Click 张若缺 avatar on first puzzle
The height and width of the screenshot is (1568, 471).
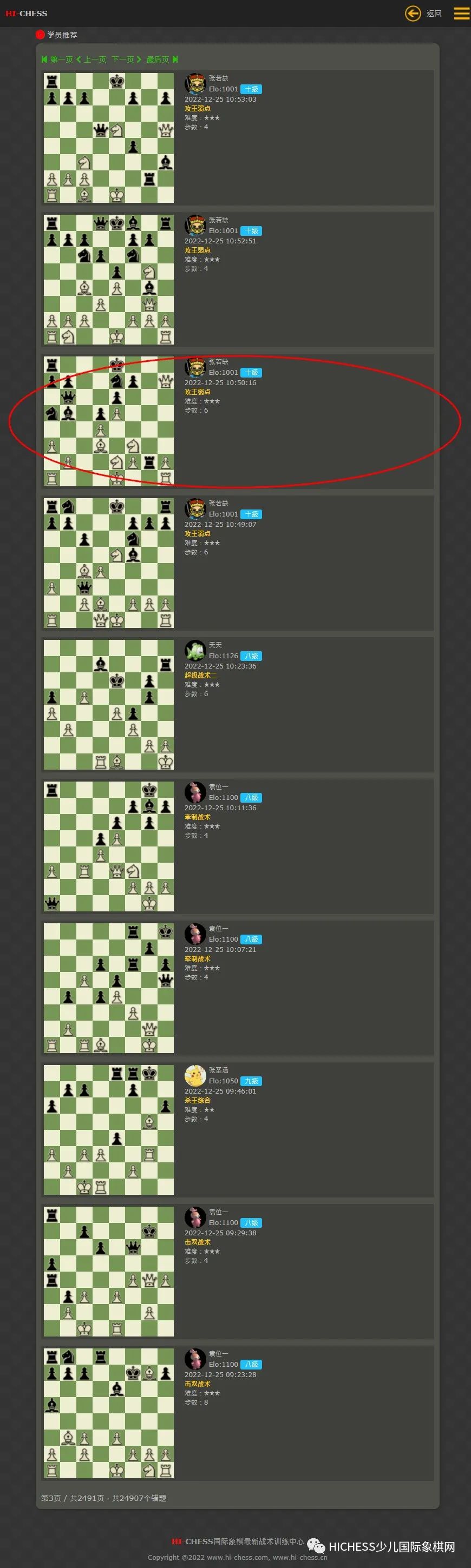[195, 83]
